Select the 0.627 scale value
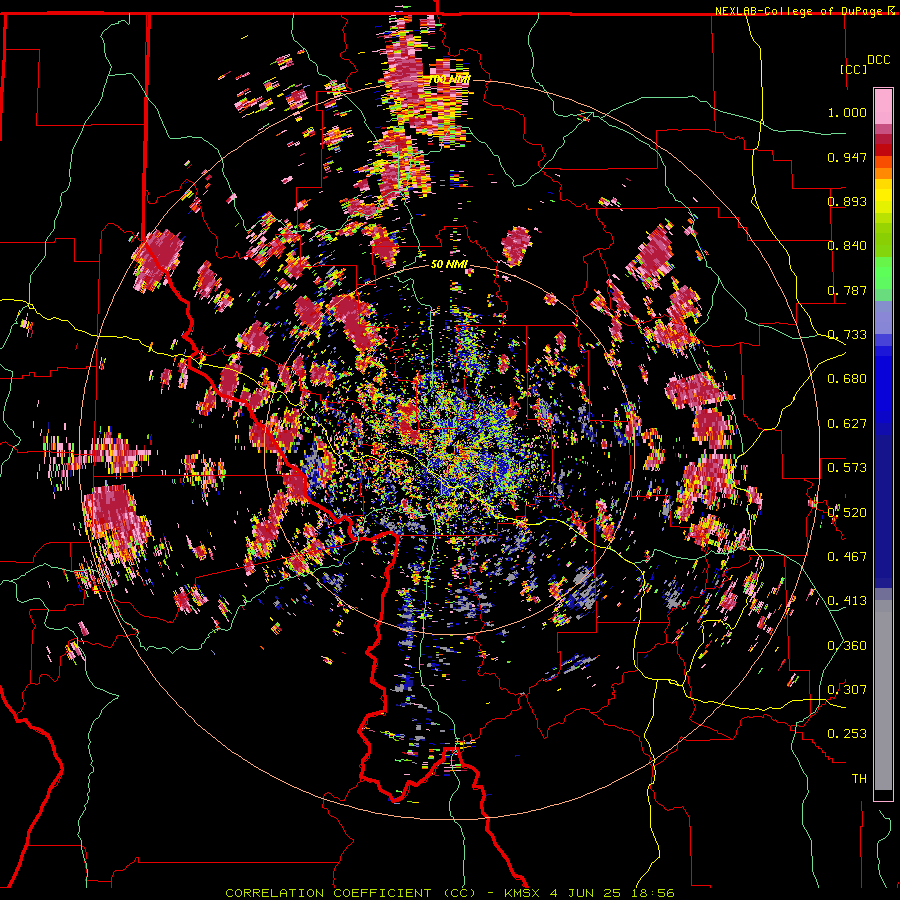Image resolution: width=900 pixels, height=900 pixels. pos(847,424)
